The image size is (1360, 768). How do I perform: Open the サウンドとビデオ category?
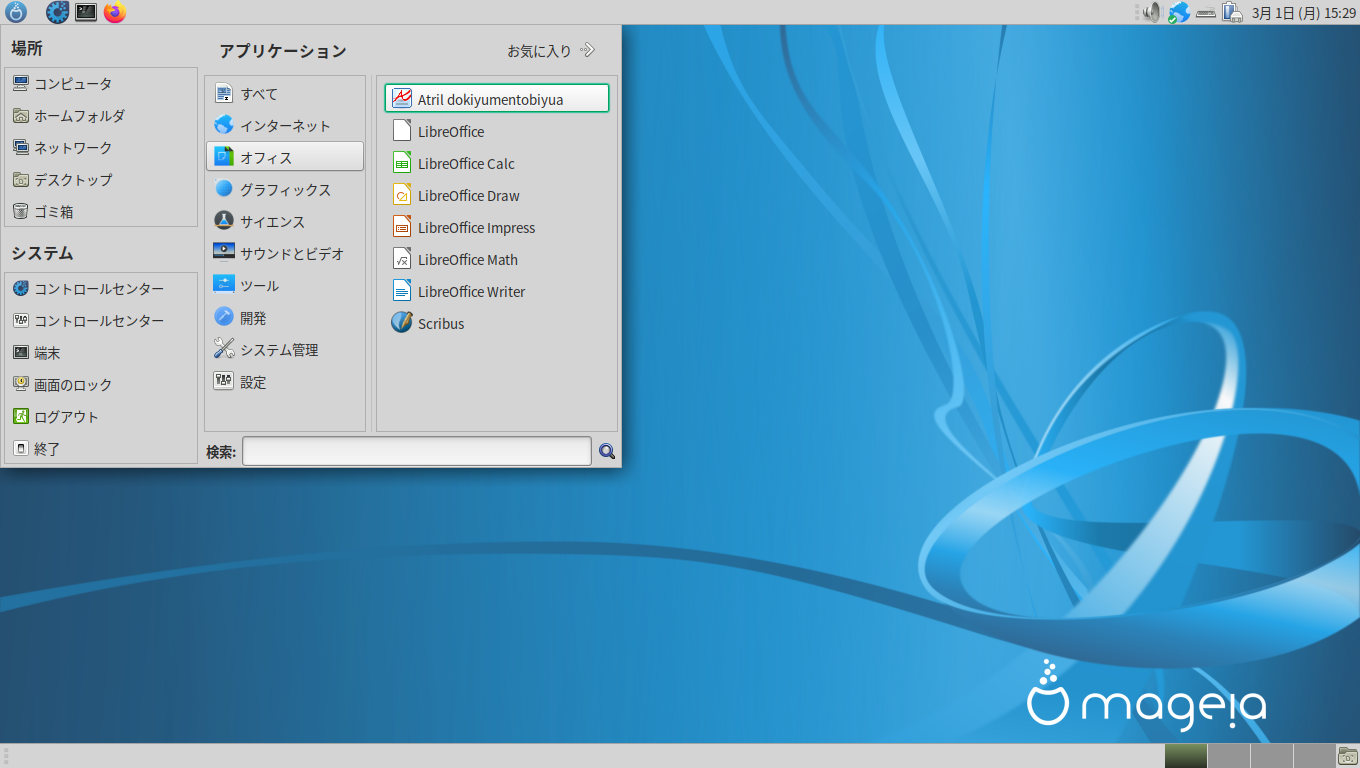285,254
